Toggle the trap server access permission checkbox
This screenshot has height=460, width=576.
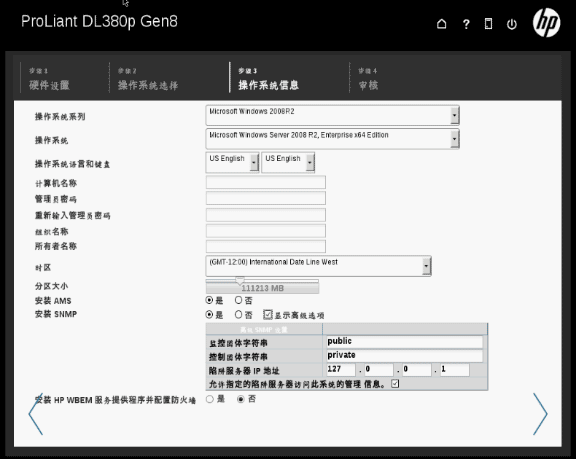tap(395, 384)
